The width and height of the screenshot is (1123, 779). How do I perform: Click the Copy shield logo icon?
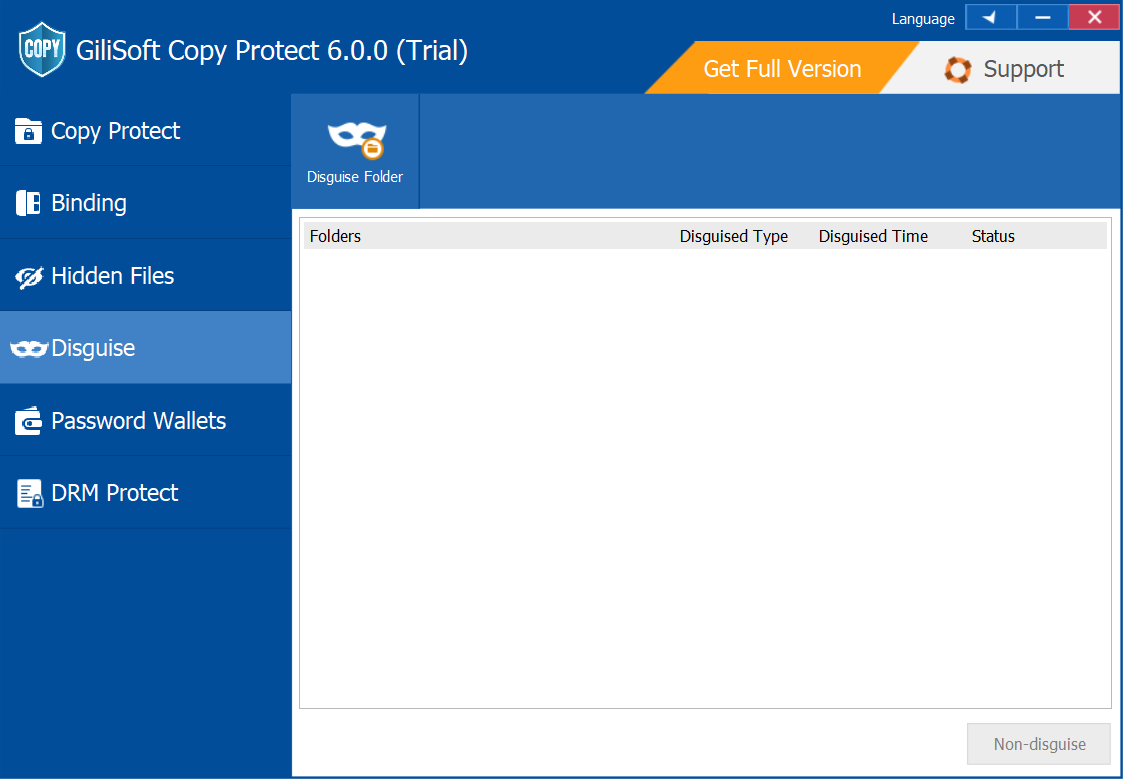pyautogui.click(x=42, y=49)
